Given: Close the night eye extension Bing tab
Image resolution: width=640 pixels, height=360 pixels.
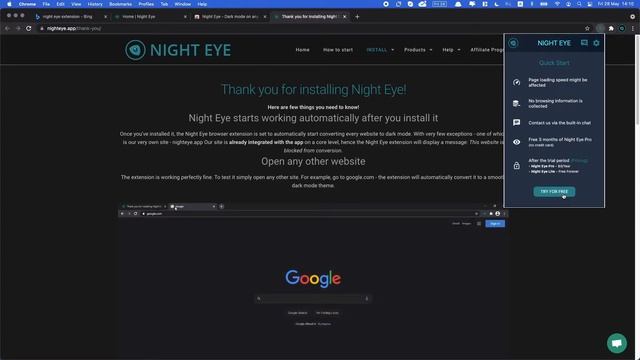Looking at the screenshot, I should [105, 17].
